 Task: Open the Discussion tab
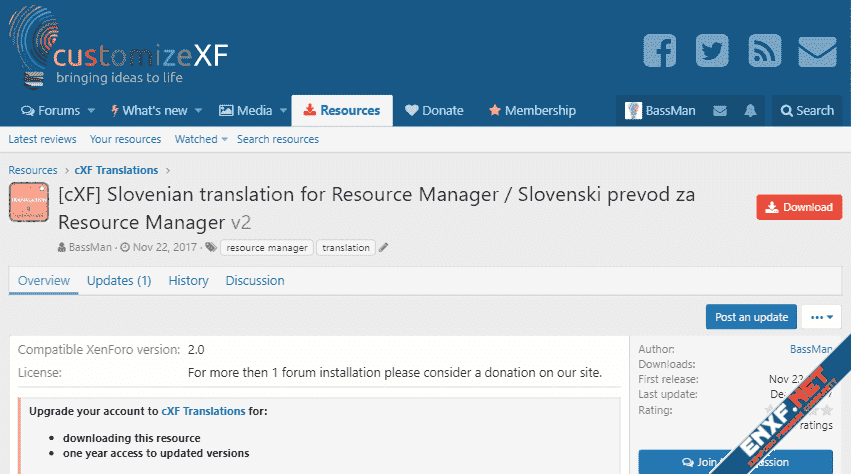pos(255,281)
